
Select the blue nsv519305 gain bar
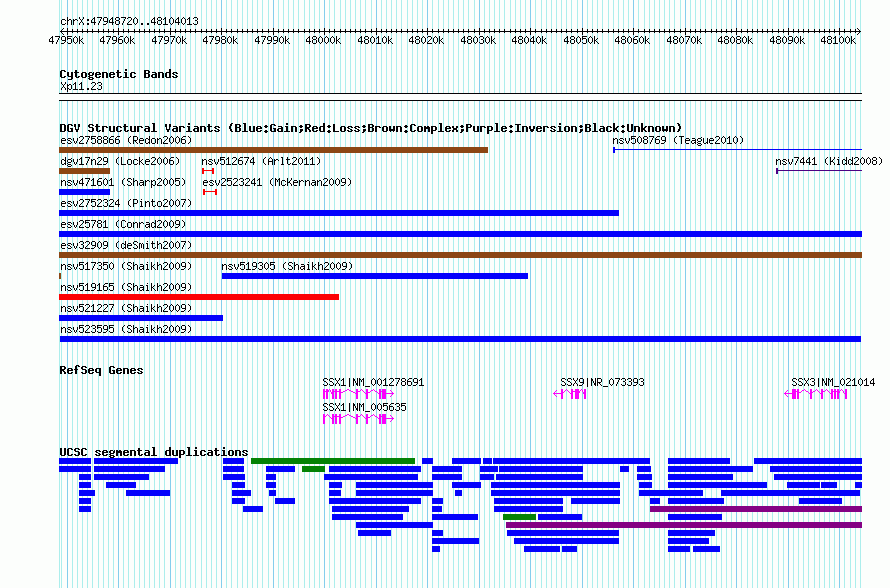pos(375,276)
